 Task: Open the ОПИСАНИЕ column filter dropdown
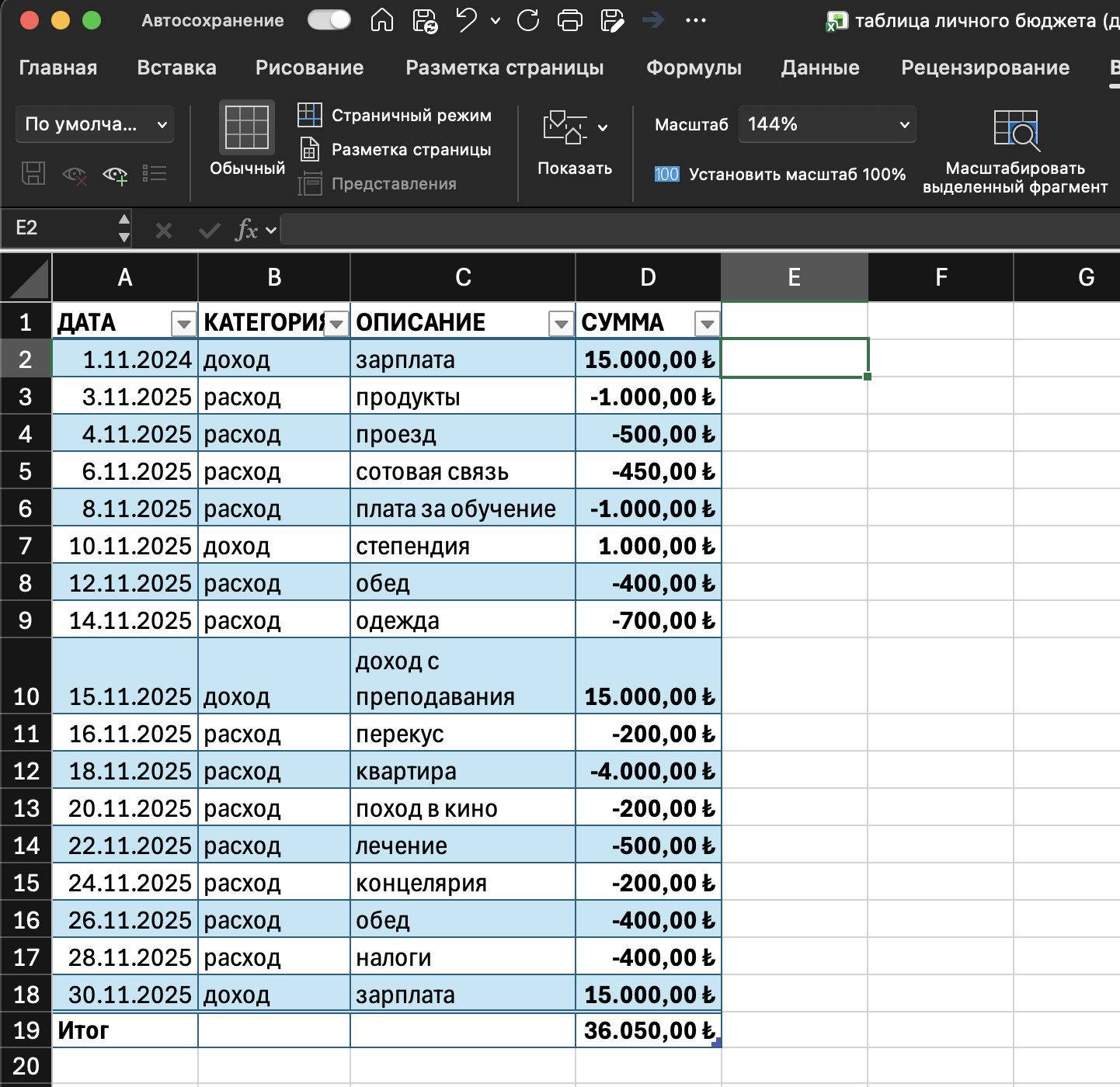[561, 323]
